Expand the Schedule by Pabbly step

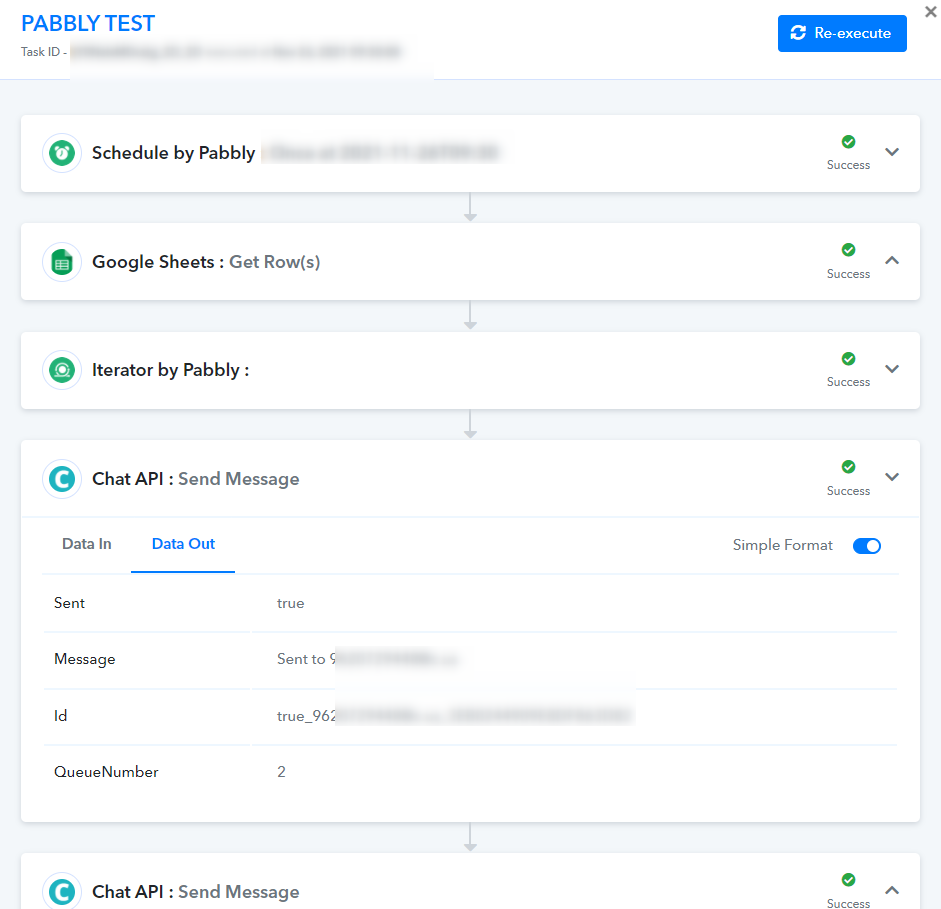[893, 152]
